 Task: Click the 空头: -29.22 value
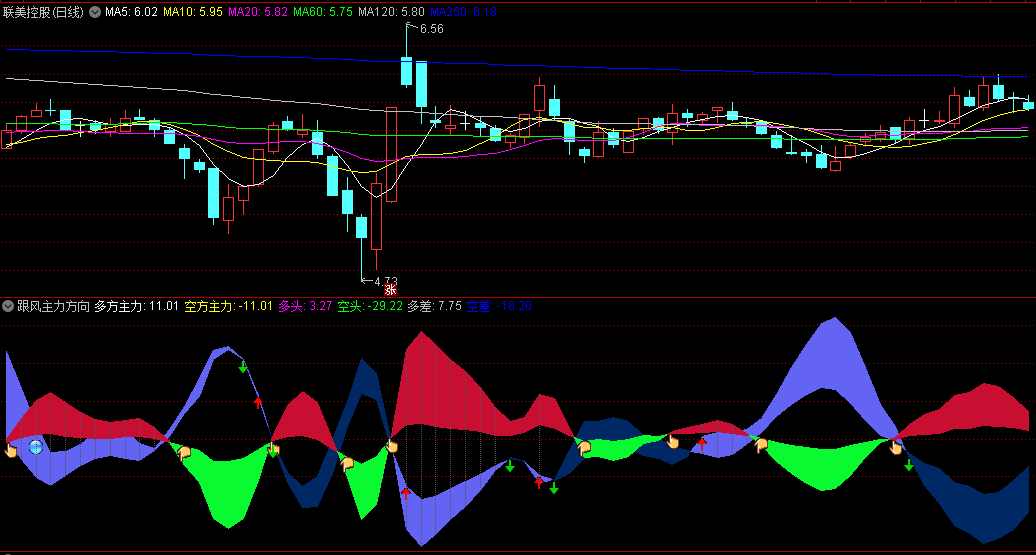click(x=370, y=306)
